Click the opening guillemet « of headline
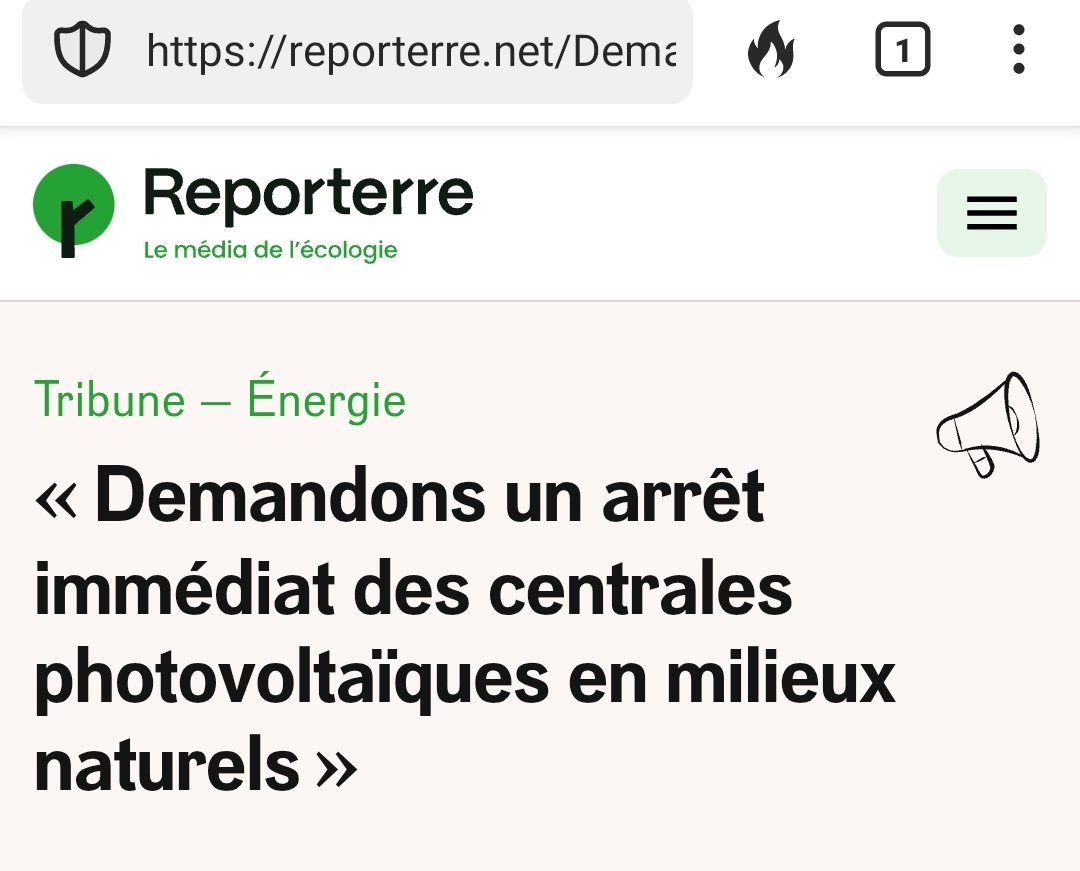 point(58,498)
